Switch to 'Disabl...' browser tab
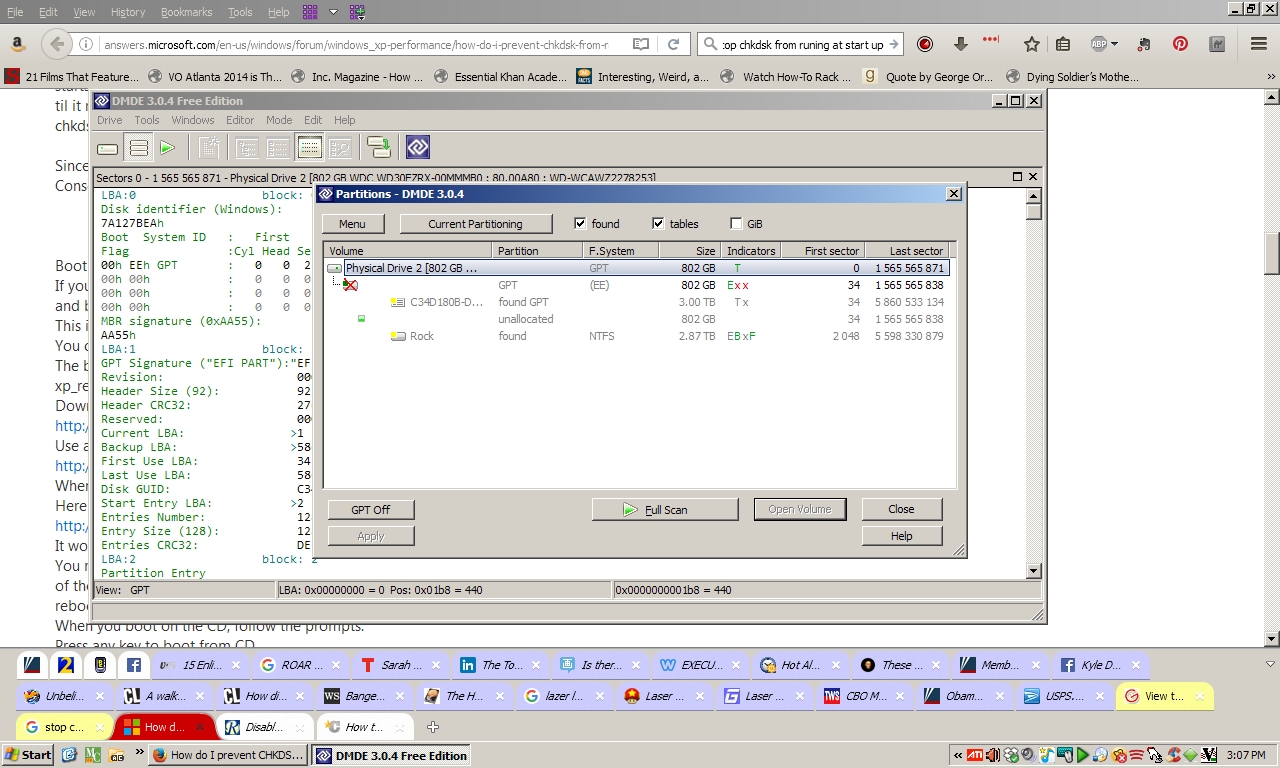 click(265, 727)
